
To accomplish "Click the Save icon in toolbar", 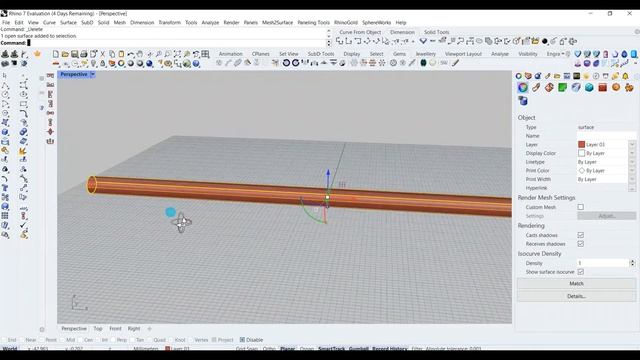I will (x=75, y=54).
